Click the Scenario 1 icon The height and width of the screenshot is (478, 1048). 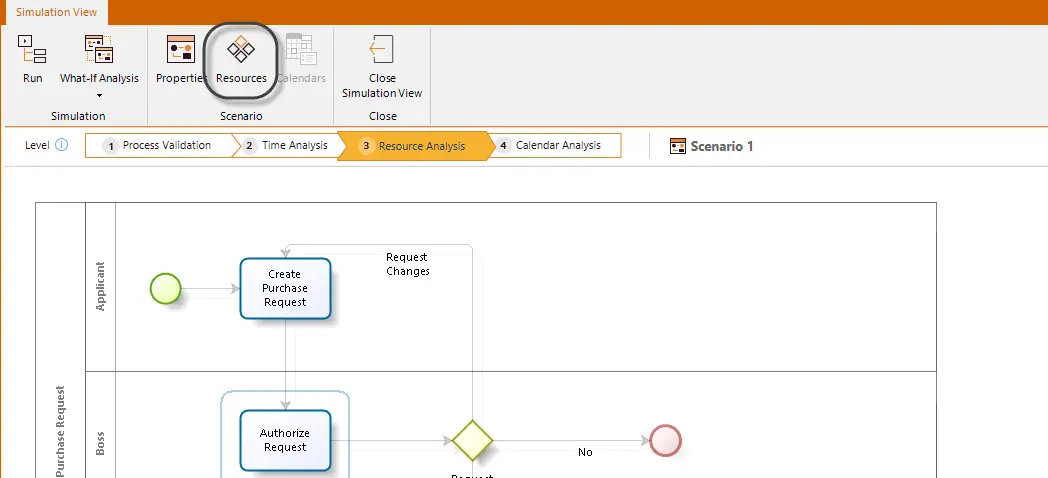click(x=678, y=146)
